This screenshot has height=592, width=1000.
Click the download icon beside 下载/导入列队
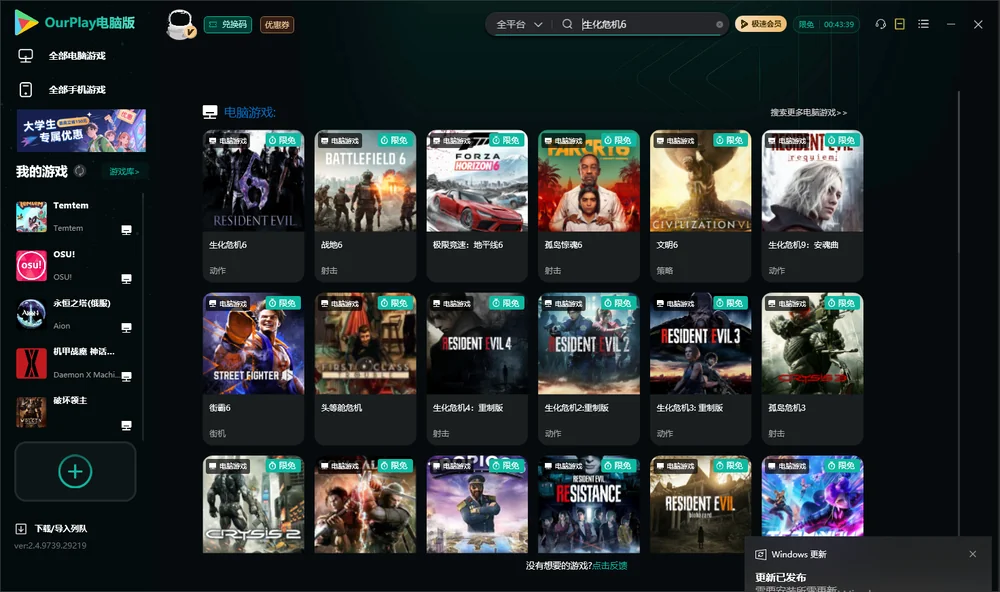pyautogui.click(x=21, y=529)
